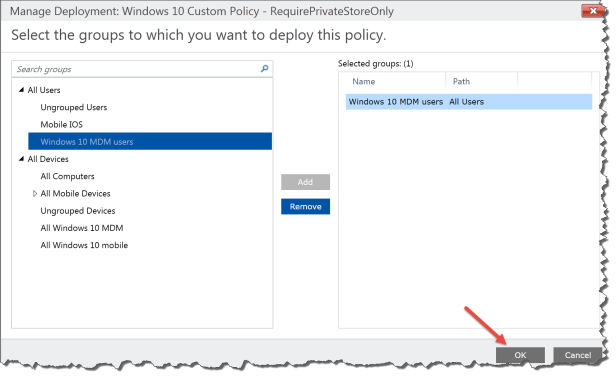Select All Mobile Devices group
Image resolution: width=616 pixels, height=376 pixels.
tap(75, 194)
